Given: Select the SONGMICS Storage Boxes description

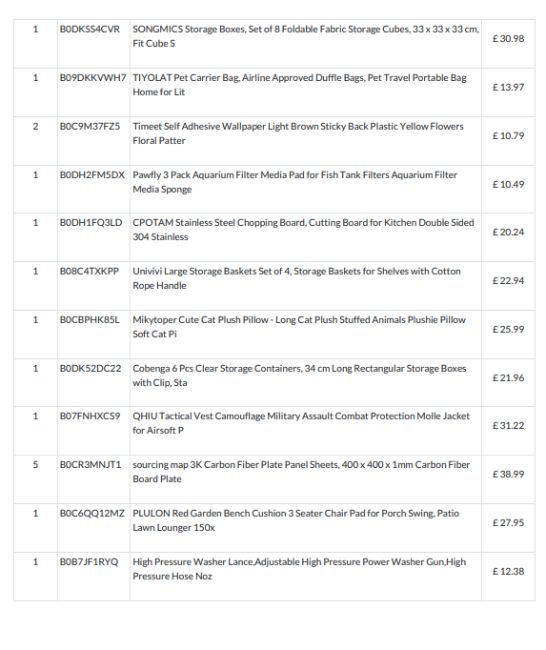Looking at the screenshot, I should click(306, 36).
